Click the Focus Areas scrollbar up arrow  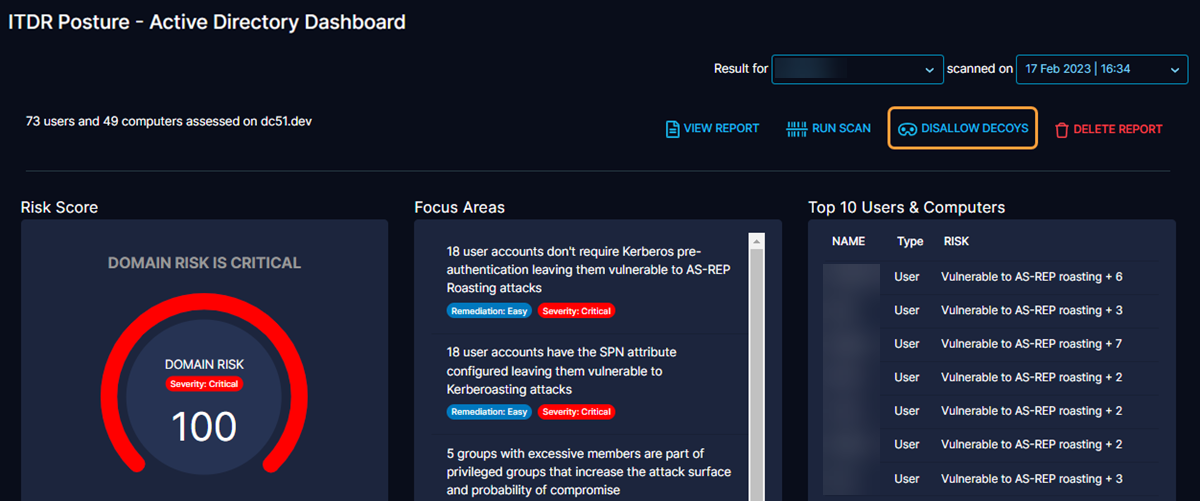[x=756, y=241]
